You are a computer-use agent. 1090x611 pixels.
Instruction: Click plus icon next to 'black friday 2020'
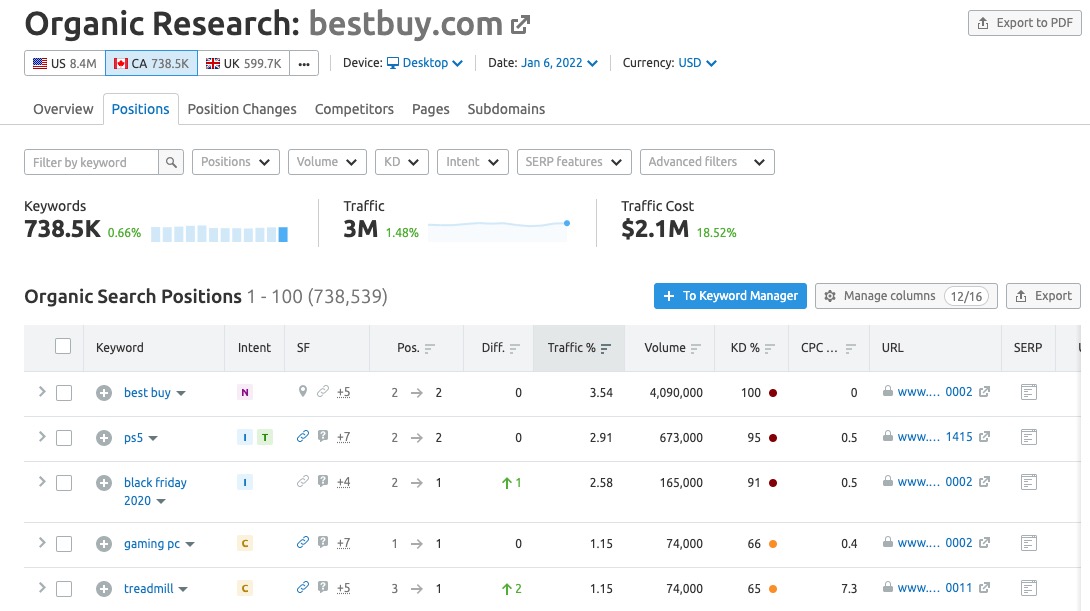104,483
